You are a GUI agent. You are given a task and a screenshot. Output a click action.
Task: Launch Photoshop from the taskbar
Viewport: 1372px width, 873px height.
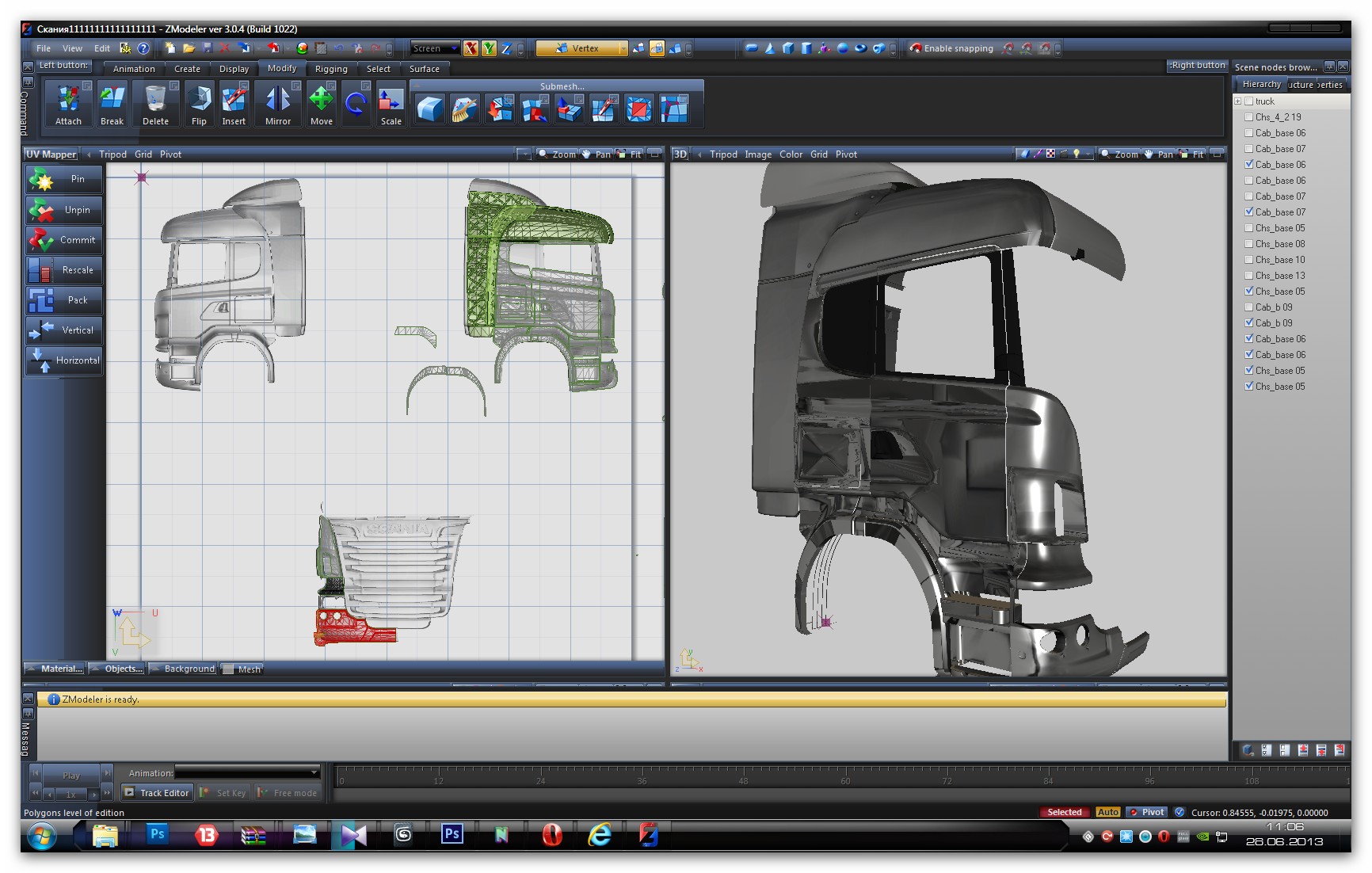point(158,834)
